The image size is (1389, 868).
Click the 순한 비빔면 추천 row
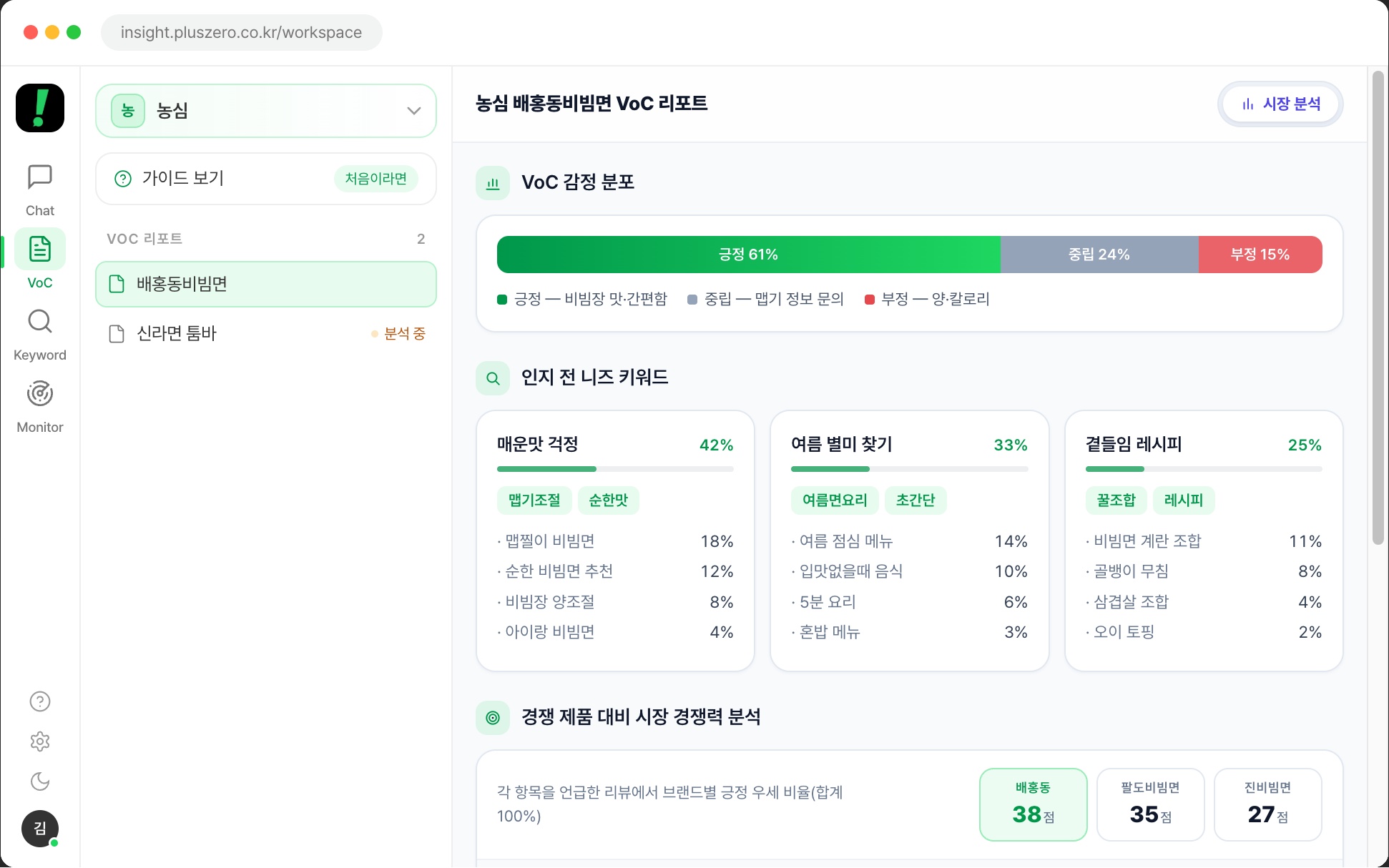pyautogui.click(x=615, y=572)
